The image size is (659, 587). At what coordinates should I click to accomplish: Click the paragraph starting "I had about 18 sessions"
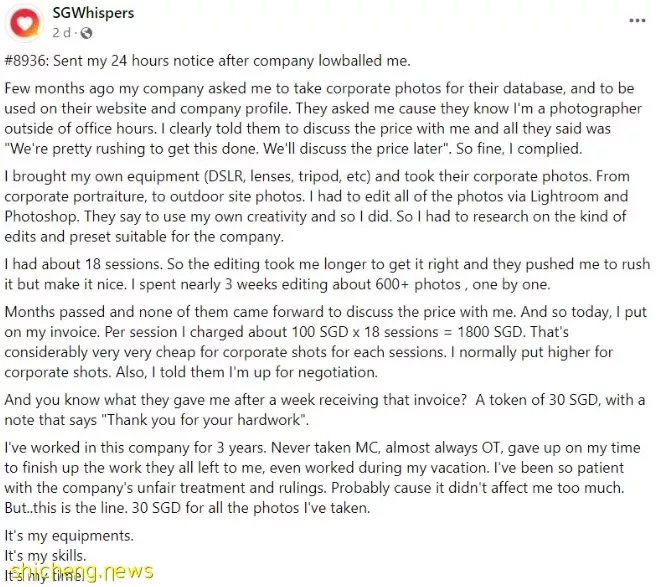(x=327, y=274)
